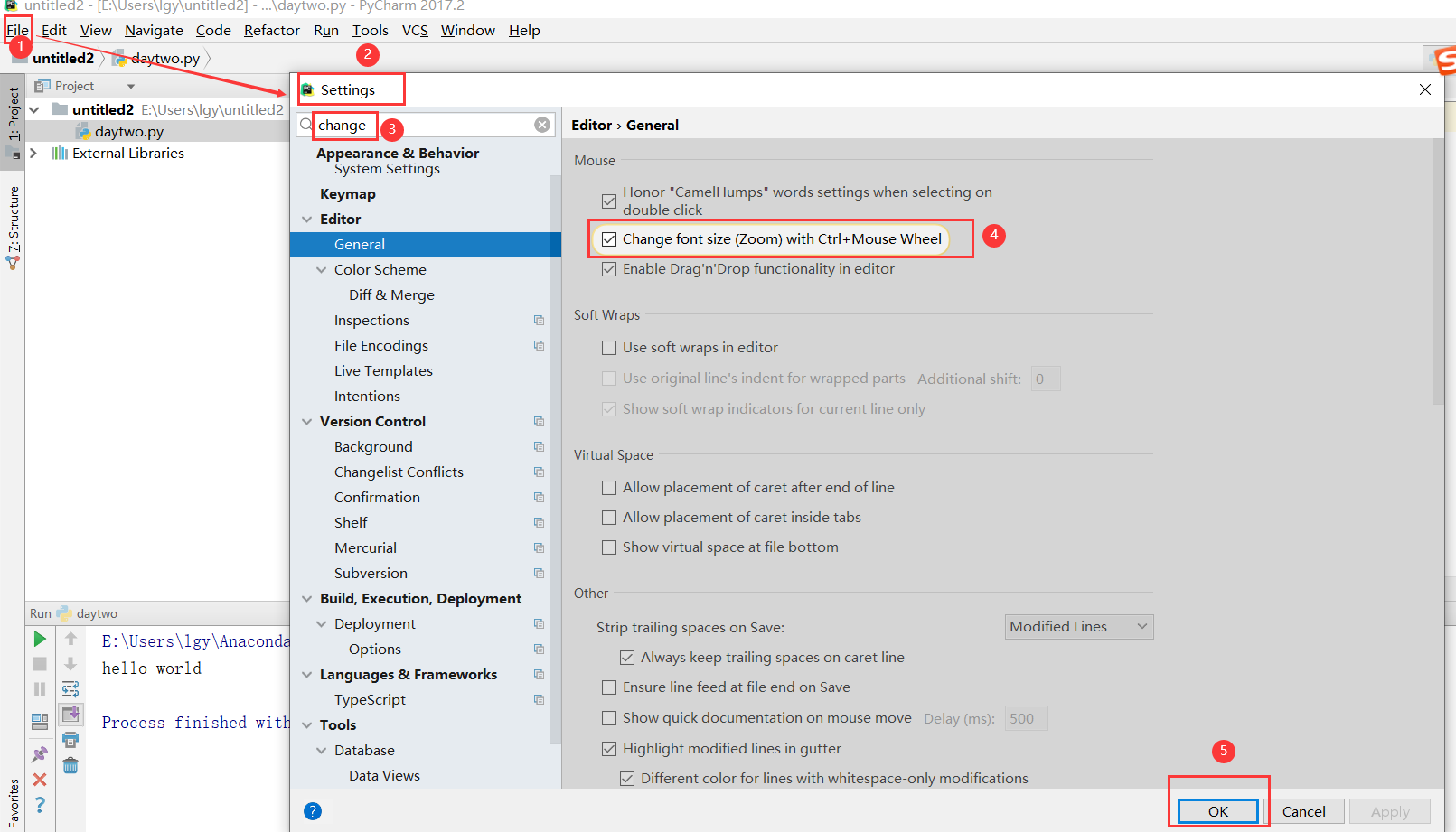Toggle Honor CamelHumps words checkbox
This screenshot has height=832, width=1456.
(609, 201)
